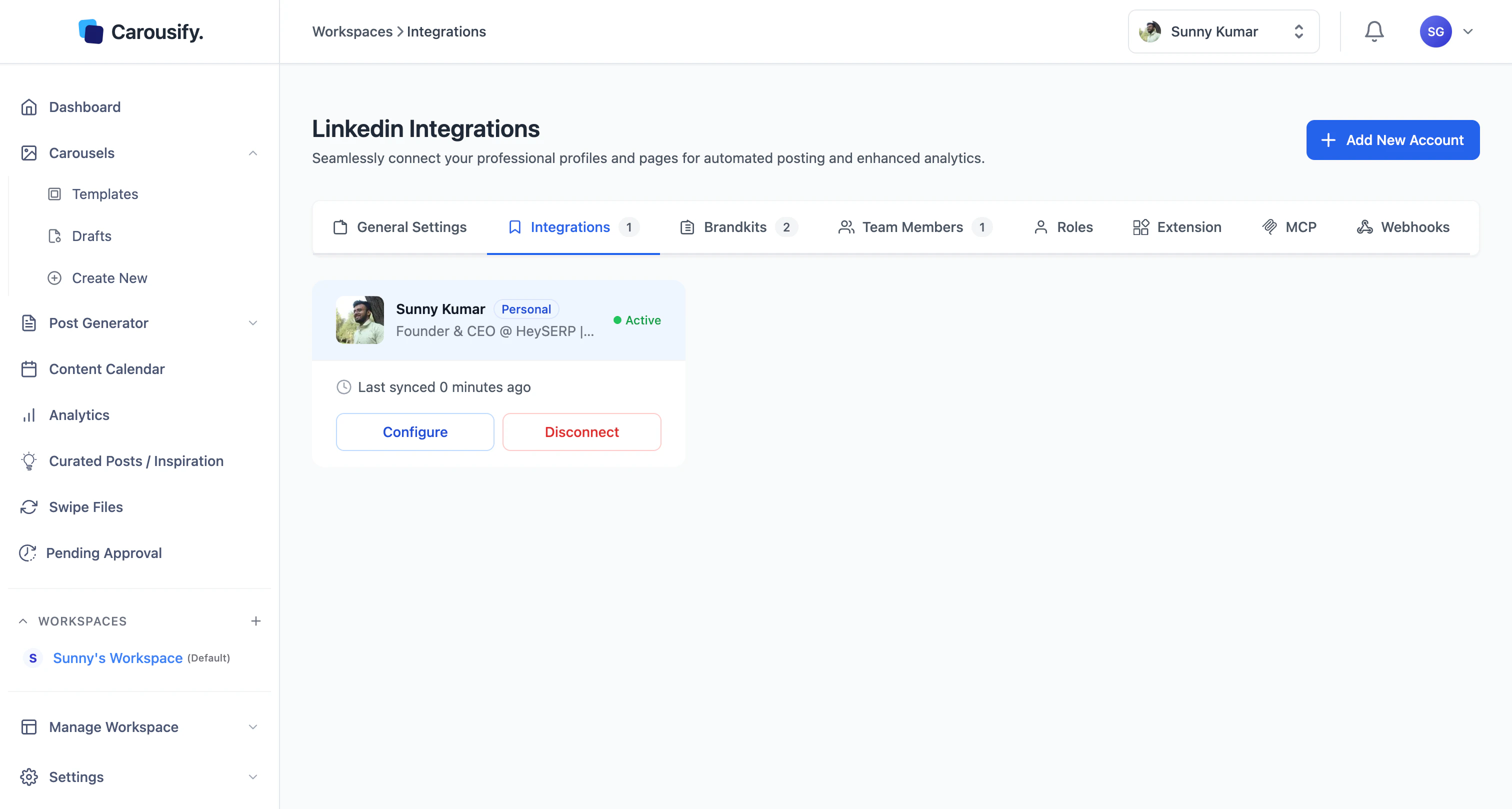Click the Integrations count badge "1"

(628, 227)
